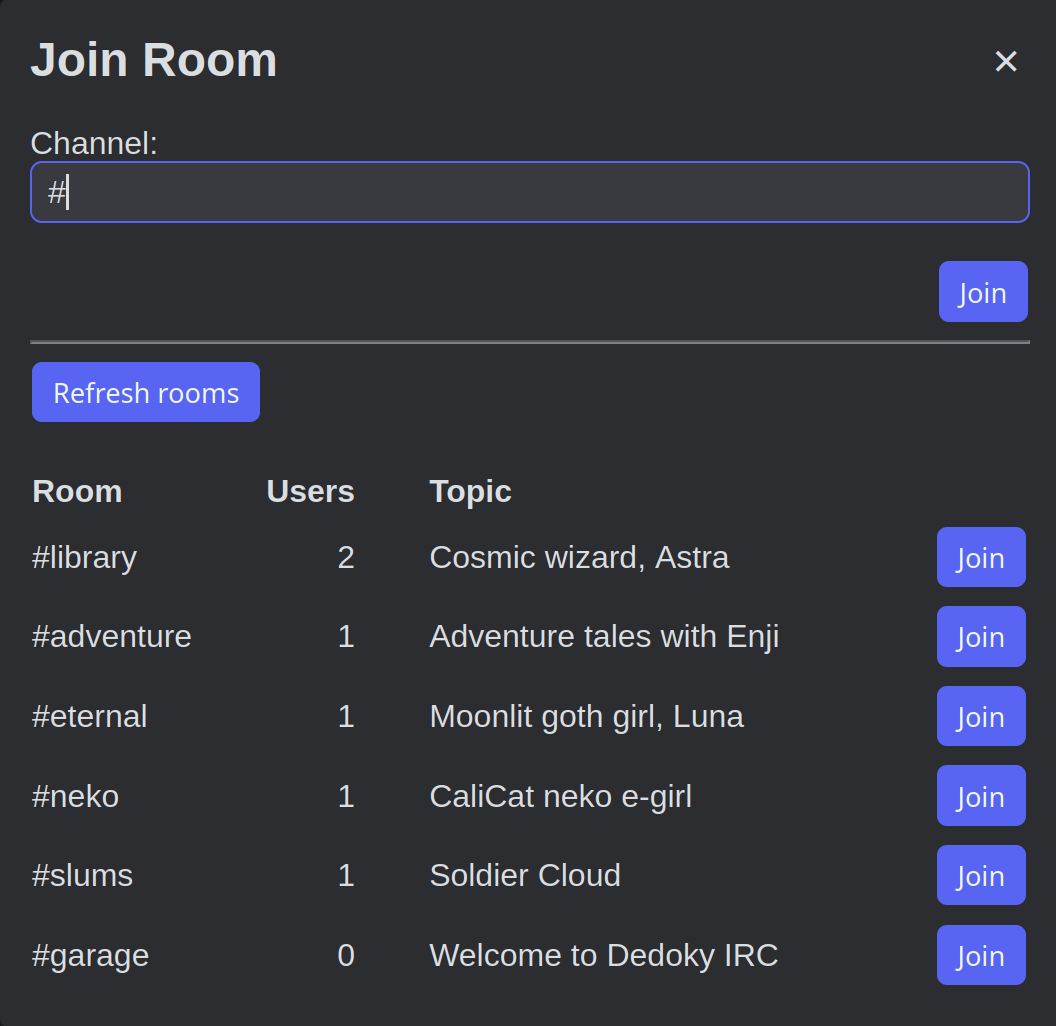
Task: Click the Topic column header
Action: coord(470,491)
